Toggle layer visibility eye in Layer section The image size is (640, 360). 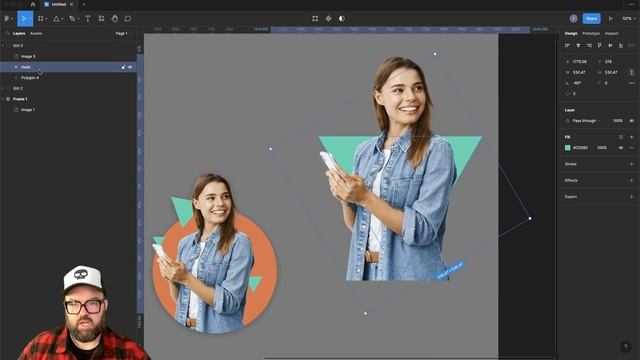(631, 121)
